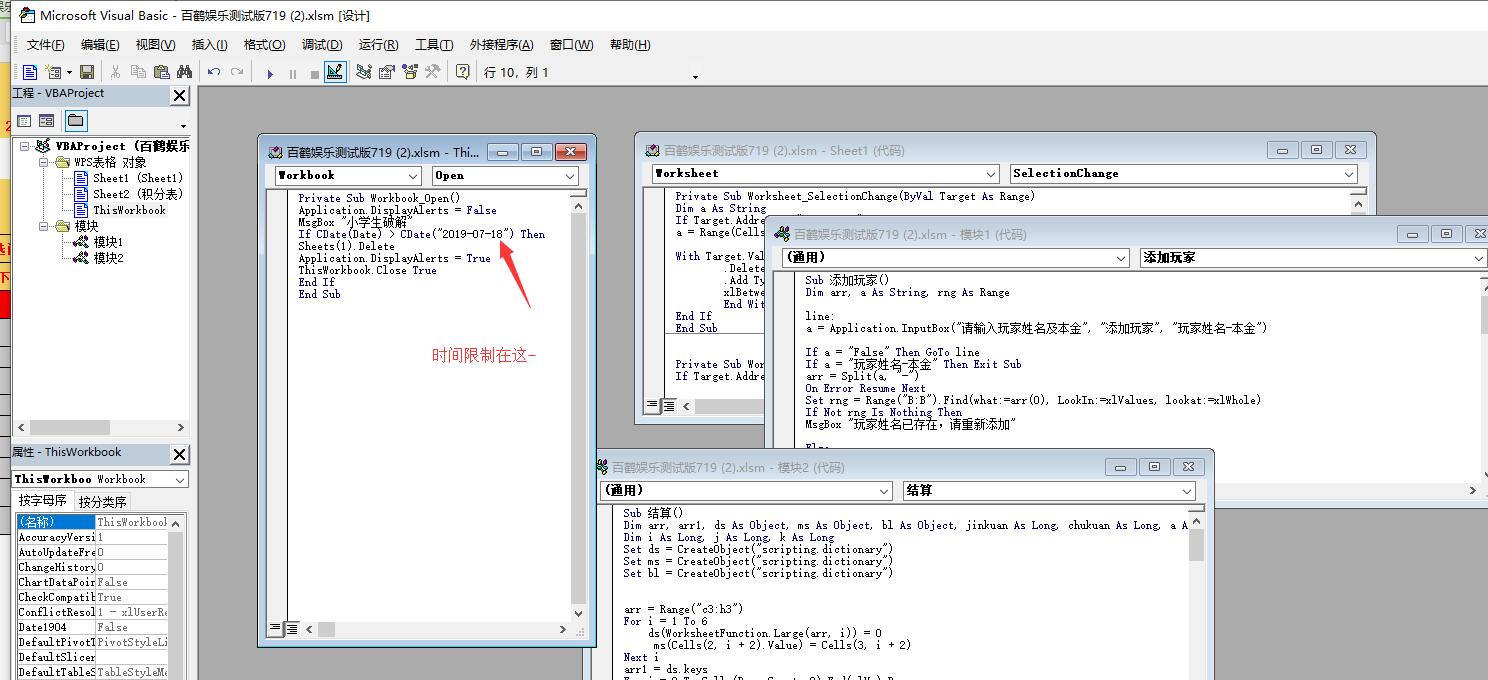Click the Cut scissors toolbar icon

click(115, 72)
